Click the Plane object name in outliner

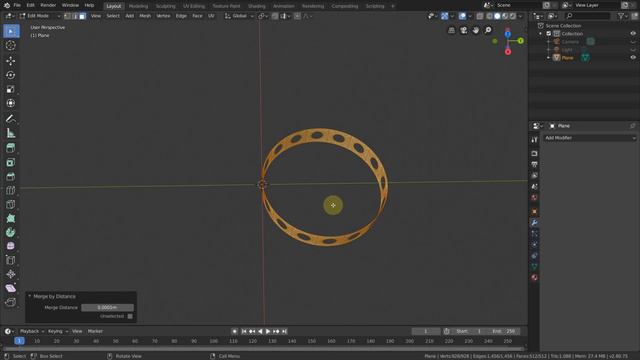568,58
